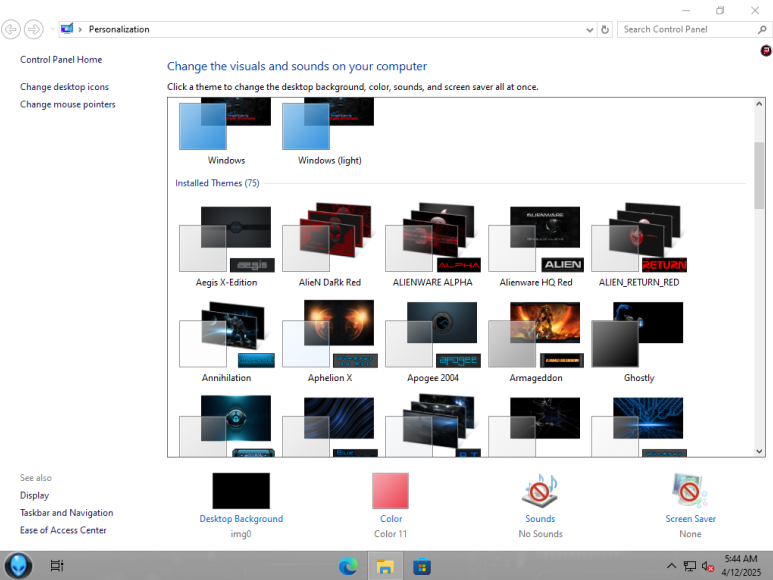Click the red help icon

[x=766, y=50]
